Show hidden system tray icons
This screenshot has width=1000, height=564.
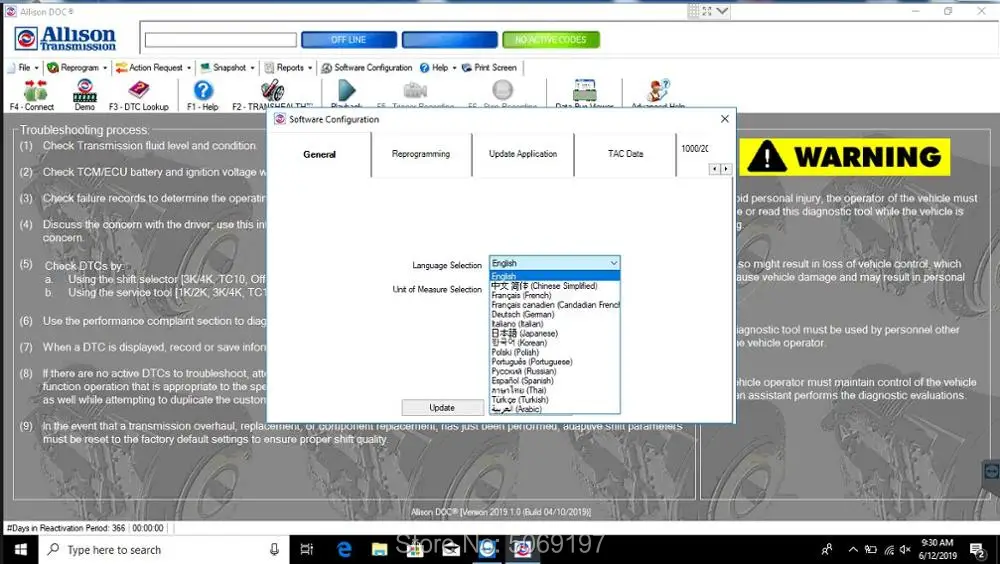click(853, 549)
